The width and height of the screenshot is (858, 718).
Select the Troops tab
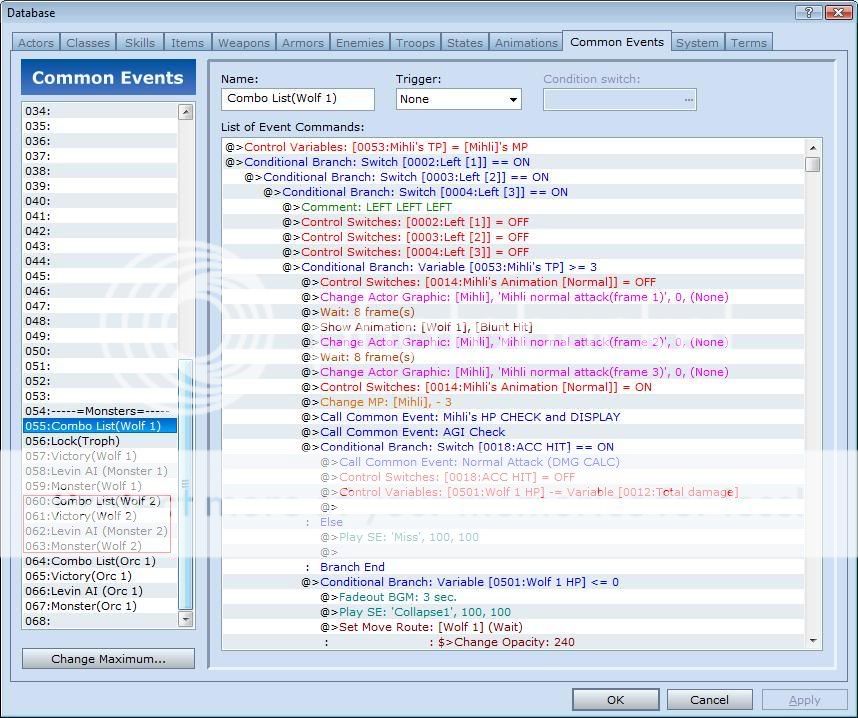coord(415,43)
